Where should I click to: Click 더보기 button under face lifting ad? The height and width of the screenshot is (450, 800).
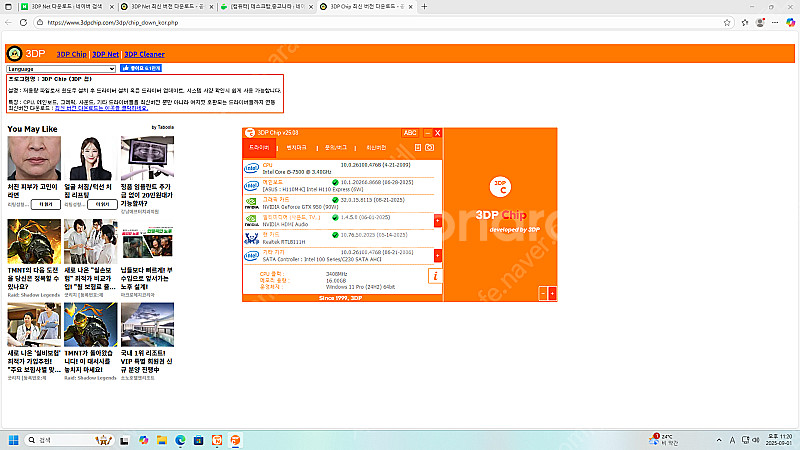point(103,204)
